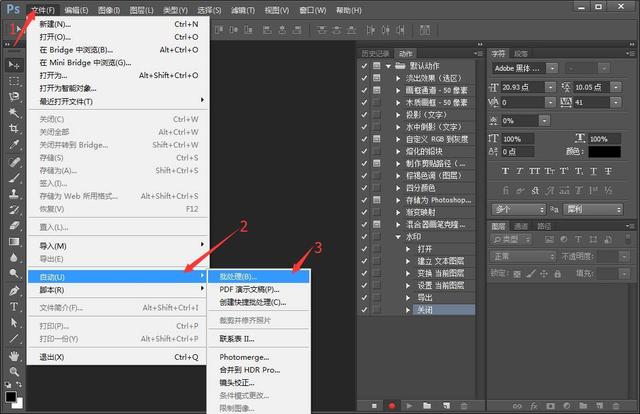This screenshot has width=640, height=414.
Task: Toggle the dialog box for 自定义 RGB 到灰度
Action: pyautogui.click(x=376, y=139)
